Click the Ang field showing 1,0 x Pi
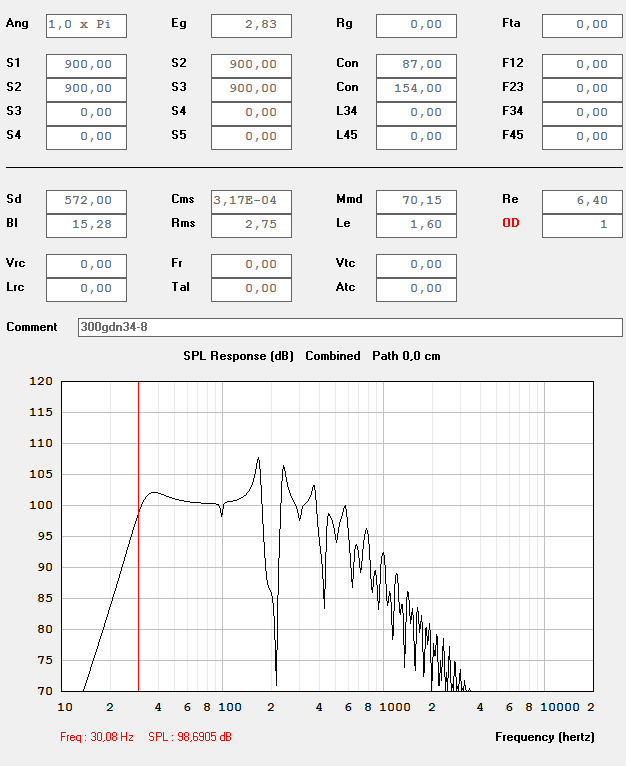The height and width of the screenshot is (766, 626). (x=86, y=26)
